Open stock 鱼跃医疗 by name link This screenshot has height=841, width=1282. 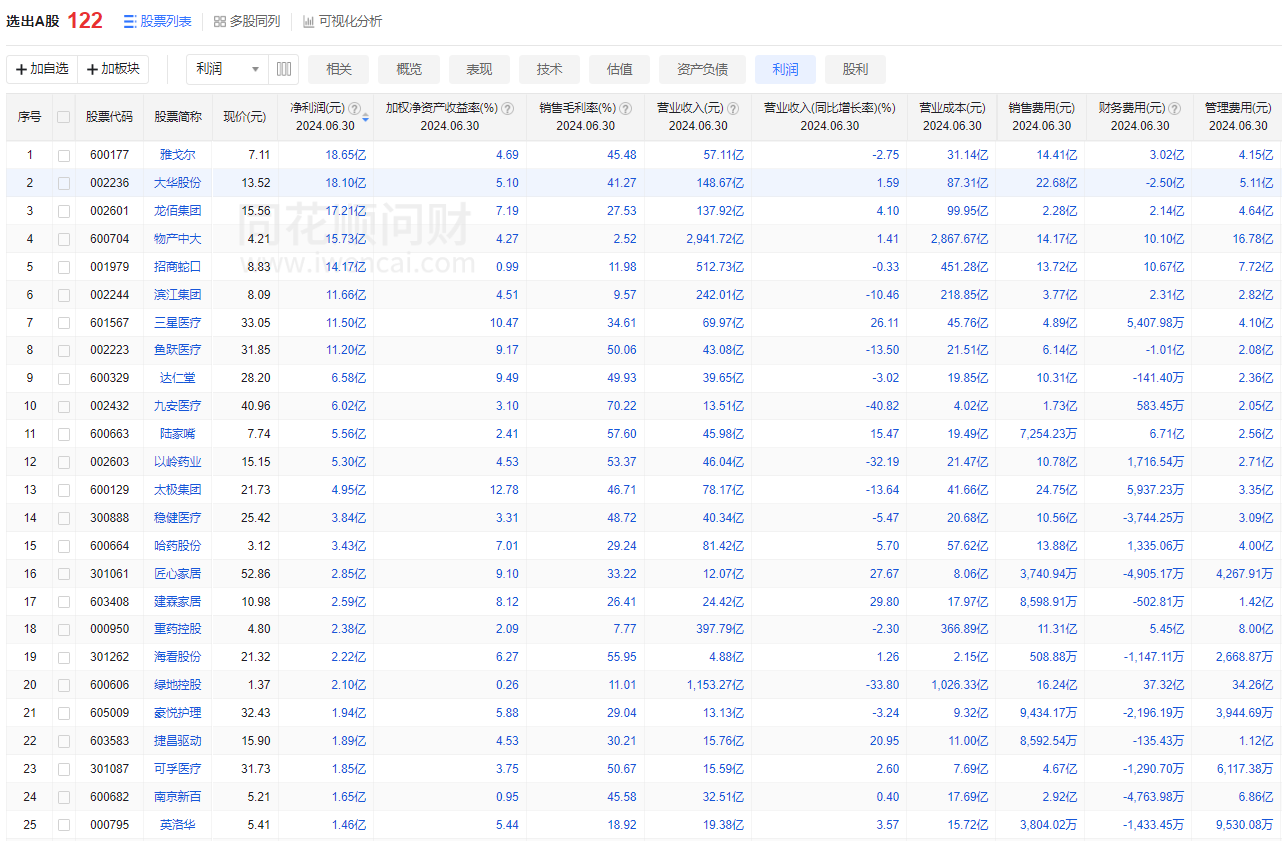pyautogui.click(x=178, y=350)
